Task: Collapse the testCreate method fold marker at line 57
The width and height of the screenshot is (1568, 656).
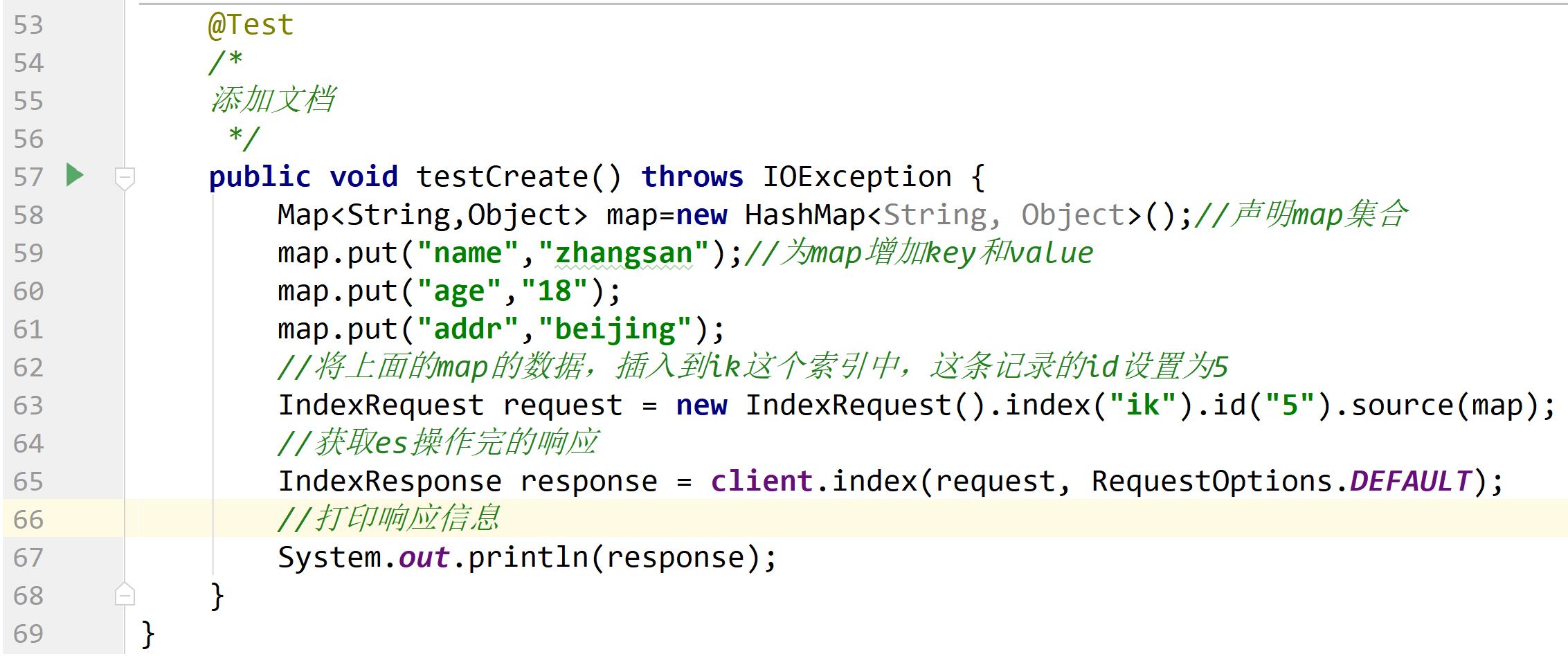Action: click(x=125, y=179)
